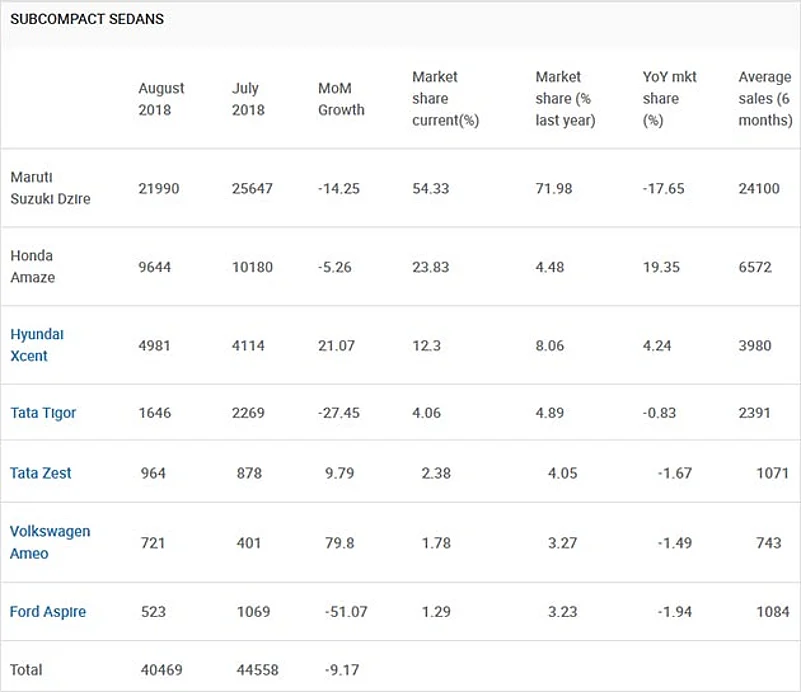Image resolution: width=801 pixels, height=692 pixels.
Task: Select the Honda Amaze row label
Action: (33, 266)
